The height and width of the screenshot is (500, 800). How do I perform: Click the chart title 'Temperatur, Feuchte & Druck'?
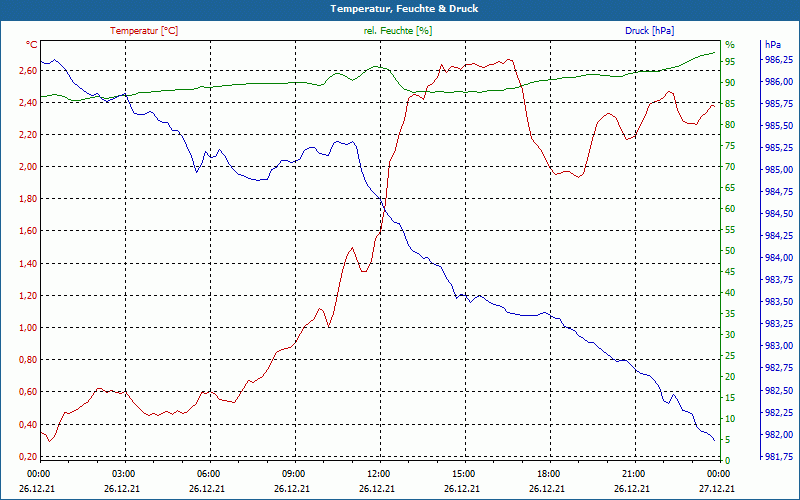[x=404, y=9]
